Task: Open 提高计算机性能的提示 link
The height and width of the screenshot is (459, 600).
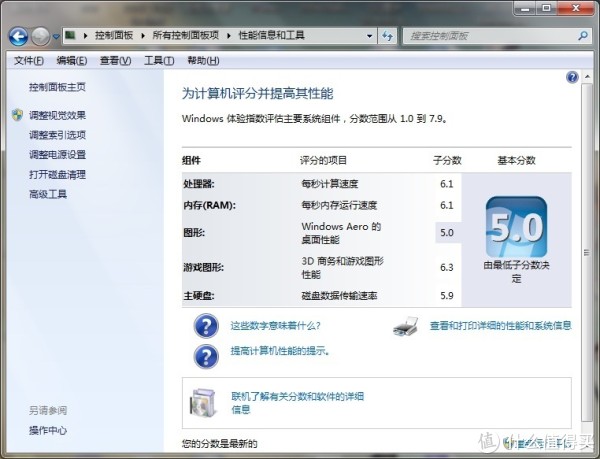Action: (x=280, y=350)
